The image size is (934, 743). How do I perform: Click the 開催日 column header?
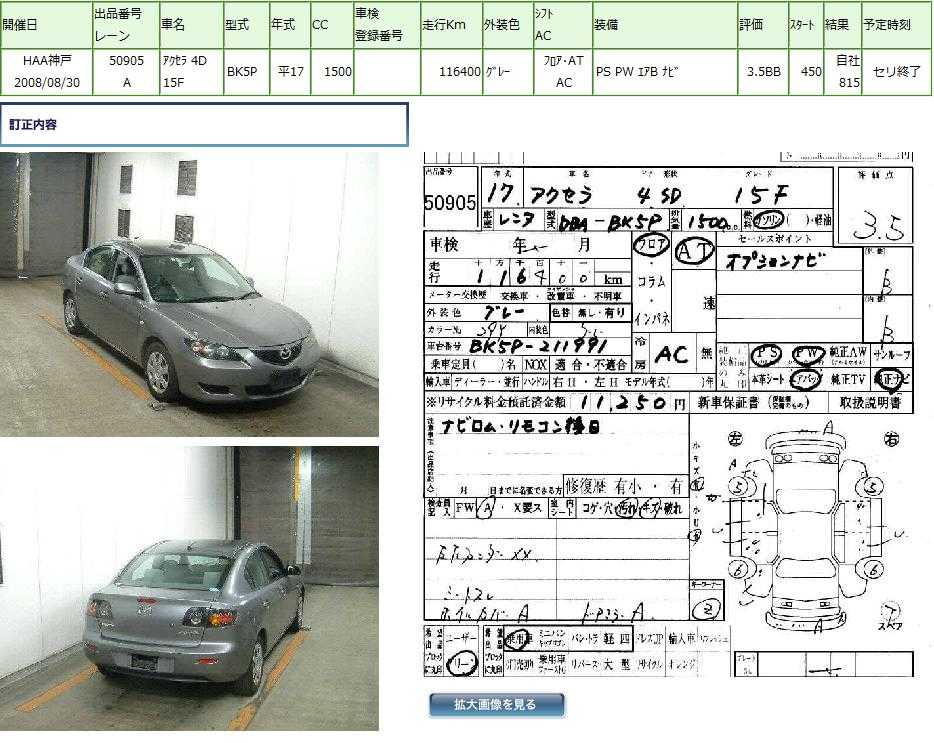point(46,24)
